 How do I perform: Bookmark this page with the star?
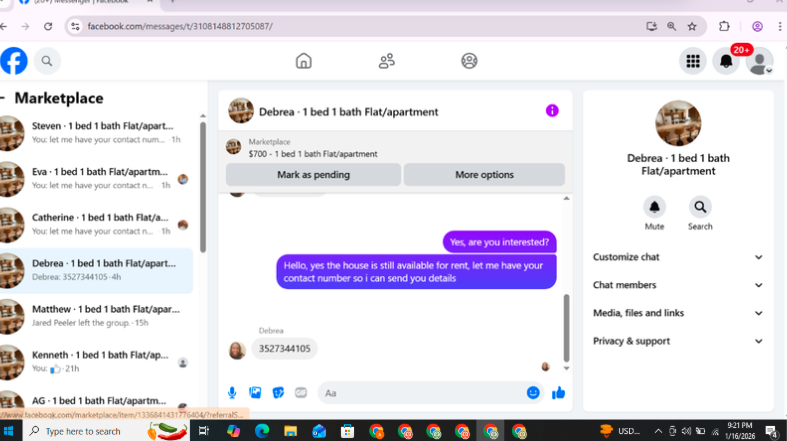click(x=692, y=26)
